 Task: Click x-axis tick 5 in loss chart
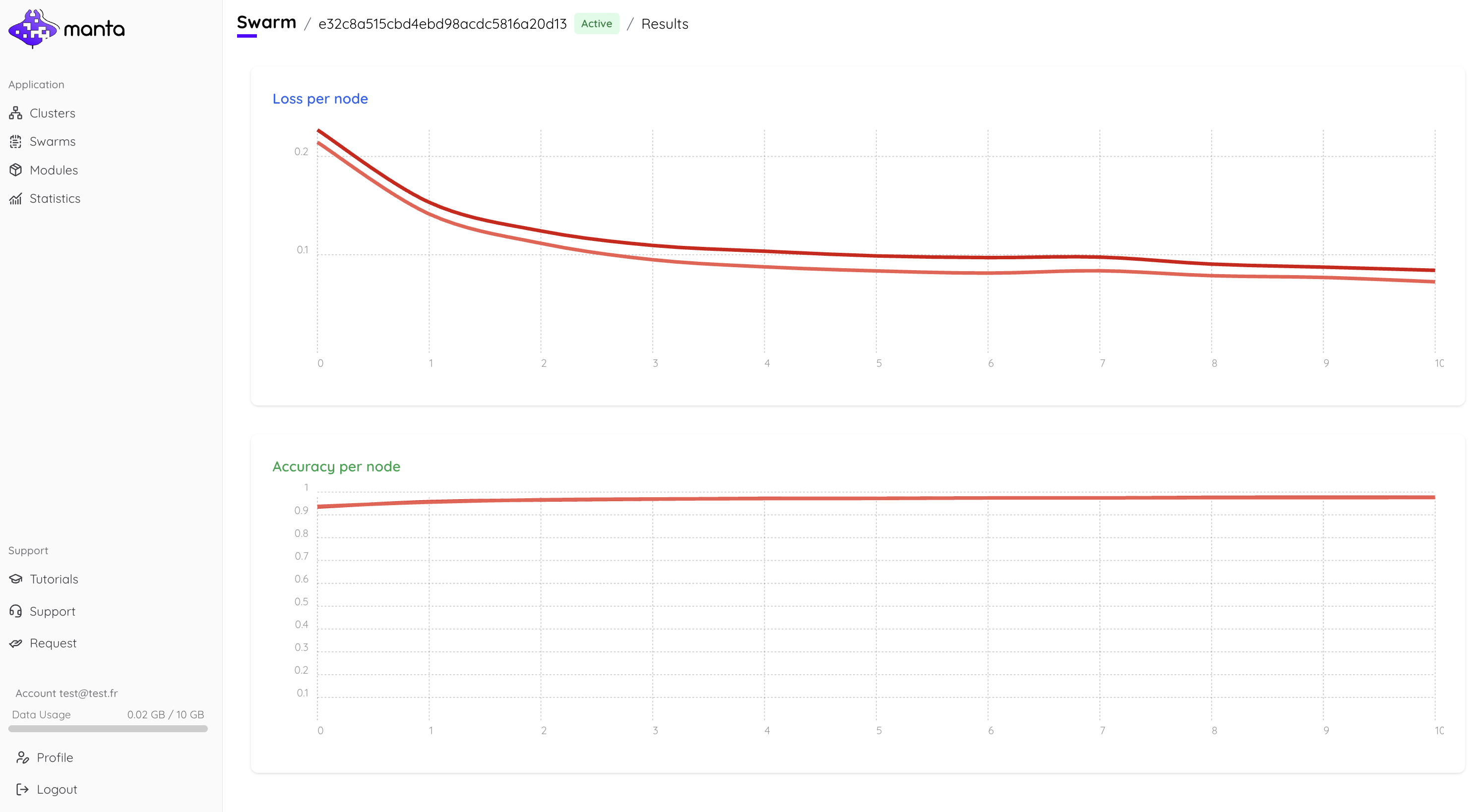coord(878,363)
